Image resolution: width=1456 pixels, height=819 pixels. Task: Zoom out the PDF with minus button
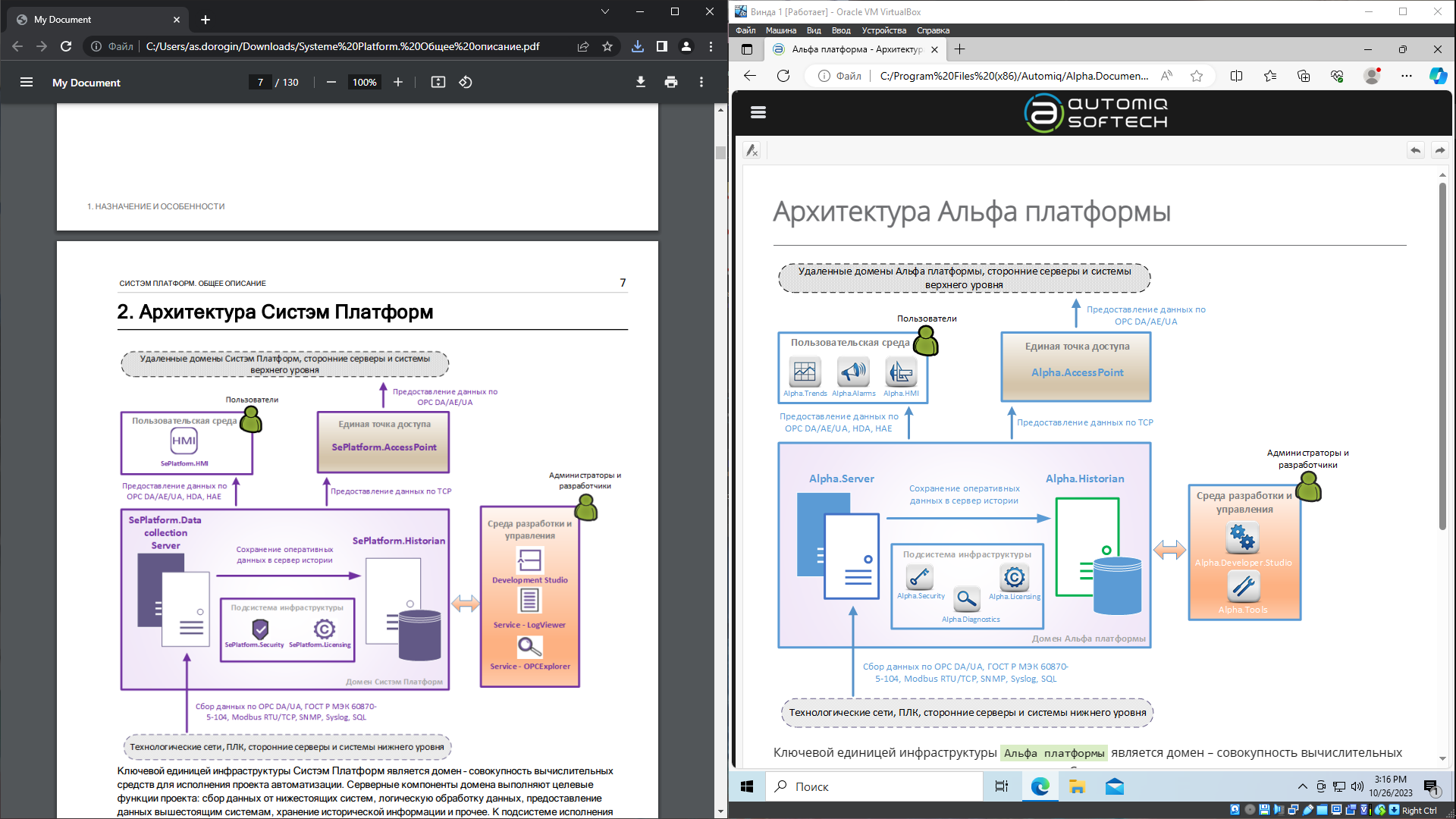(331, 82)
